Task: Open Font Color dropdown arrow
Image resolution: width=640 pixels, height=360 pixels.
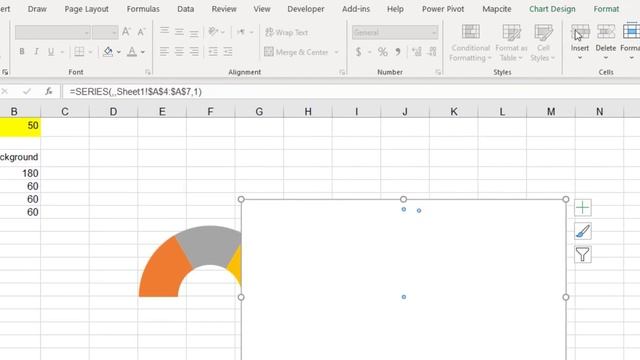Action: (x=143, y=52)
